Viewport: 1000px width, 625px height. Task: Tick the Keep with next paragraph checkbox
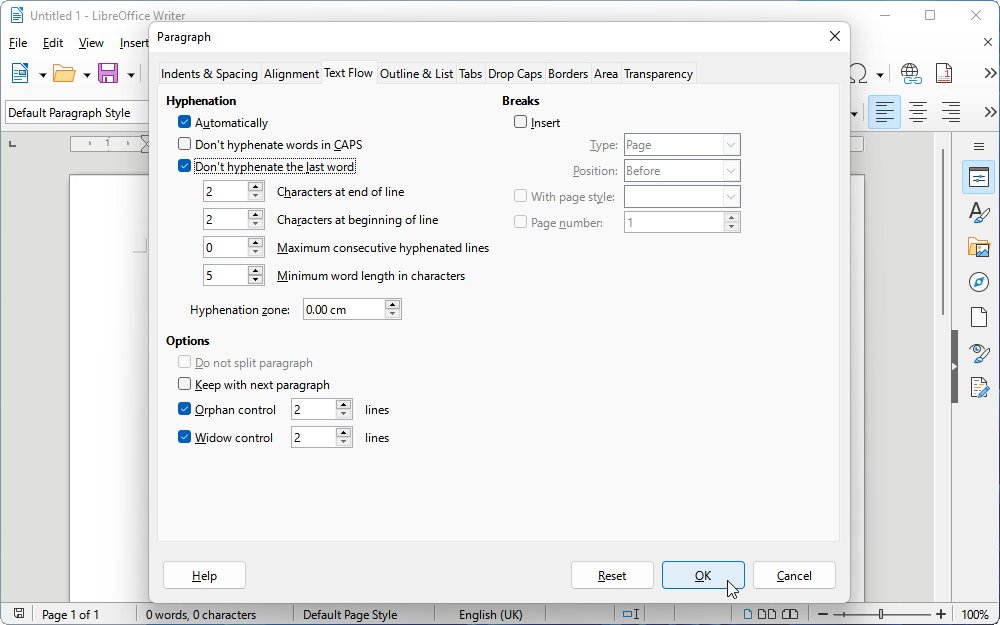184,385
